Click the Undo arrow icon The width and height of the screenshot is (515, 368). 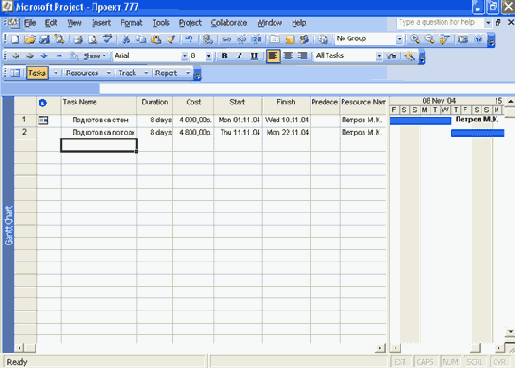coord(189,39)
